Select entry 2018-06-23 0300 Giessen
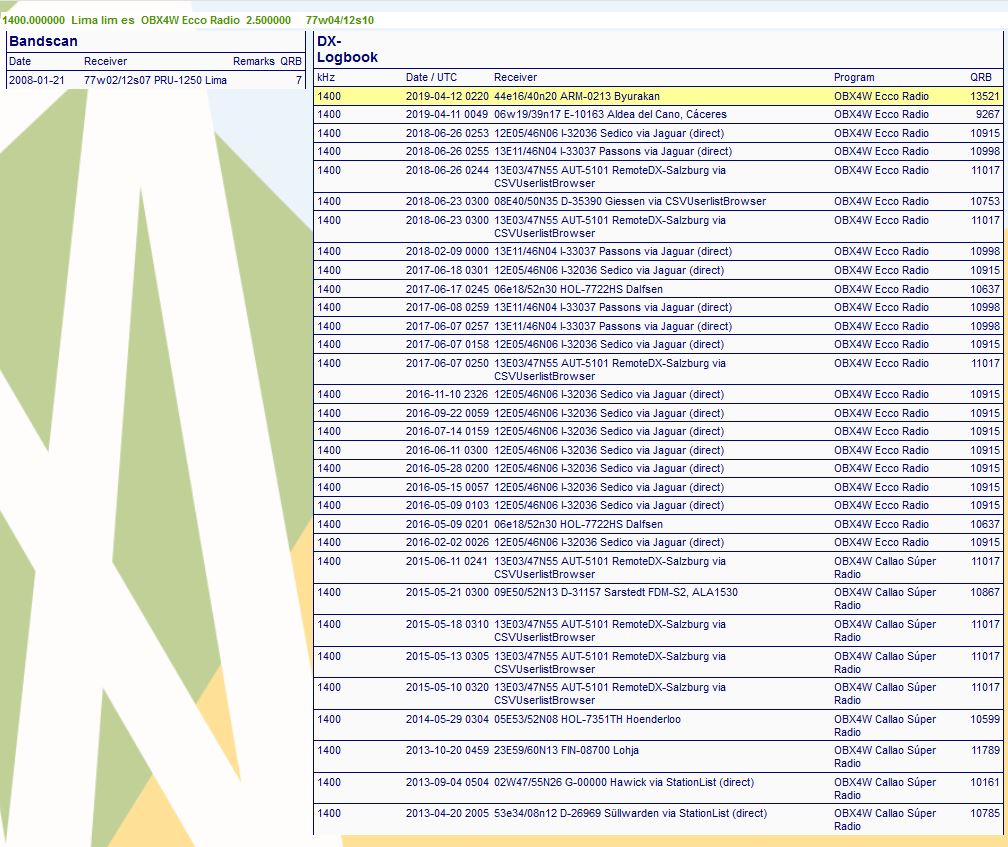 658,201
